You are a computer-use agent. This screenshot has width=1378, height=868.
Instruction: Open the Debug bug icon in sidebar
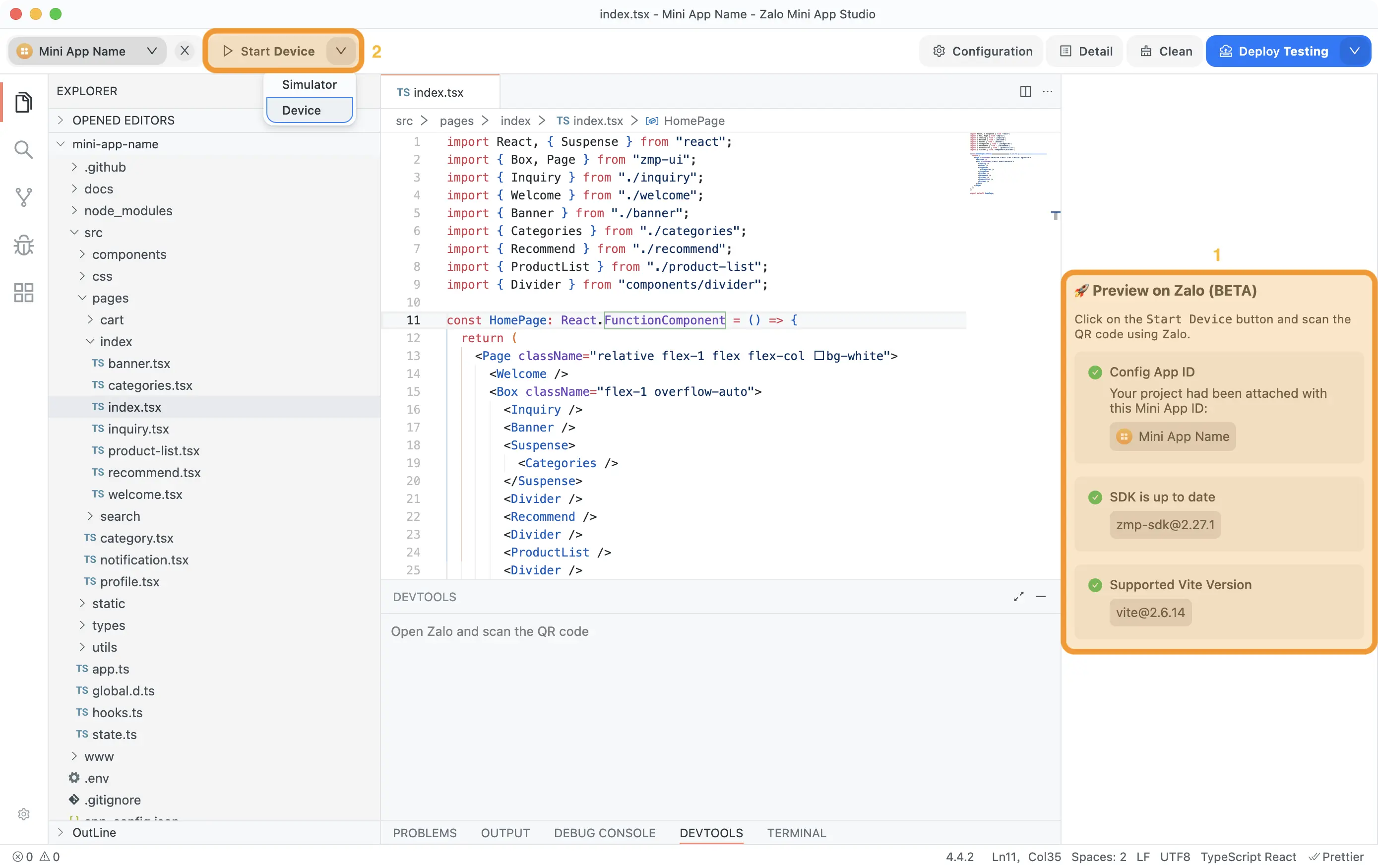click(23, 245)
